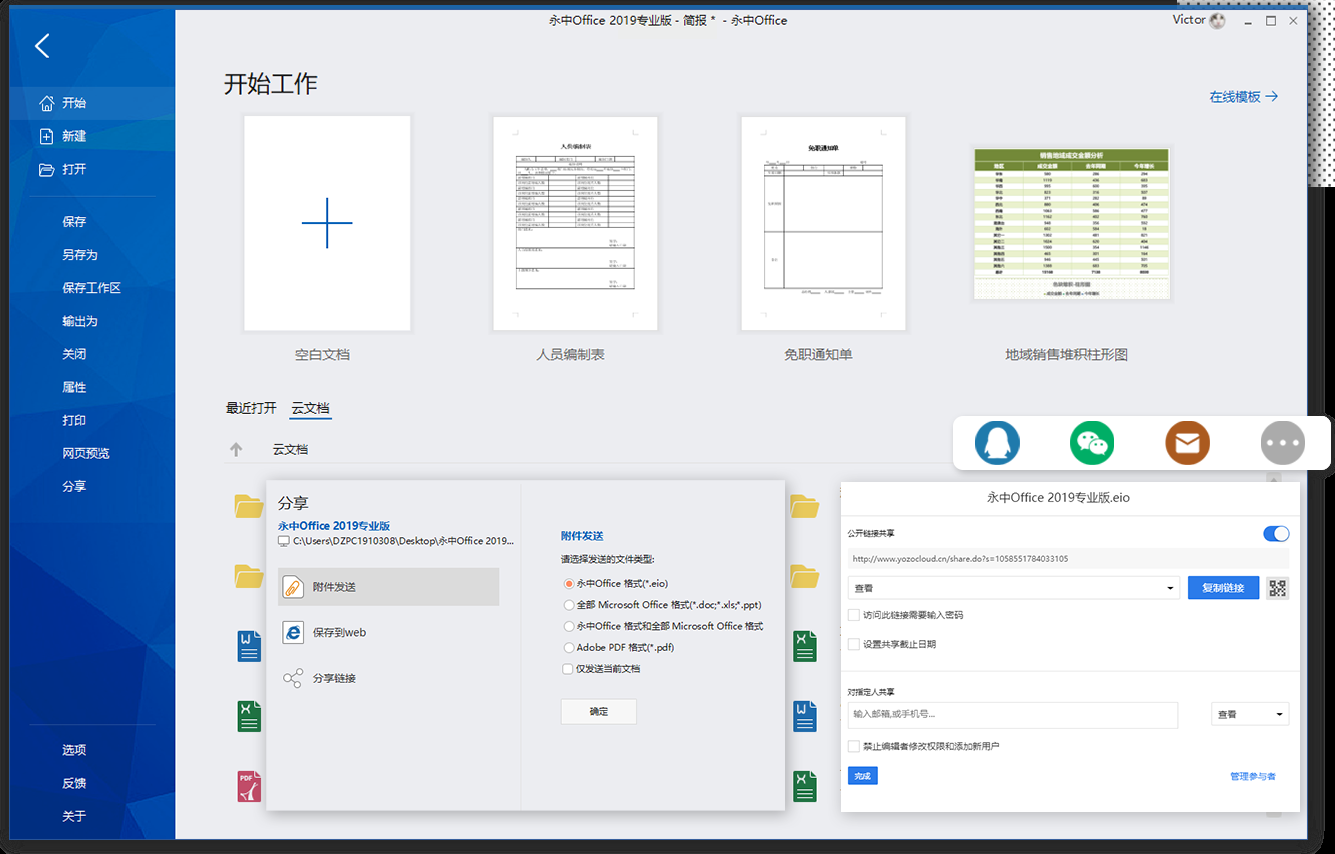This screenshot has width=1335, height=854.
Task: Open the 空白文档 blank document thumbnail
Action: pos(327,223)
